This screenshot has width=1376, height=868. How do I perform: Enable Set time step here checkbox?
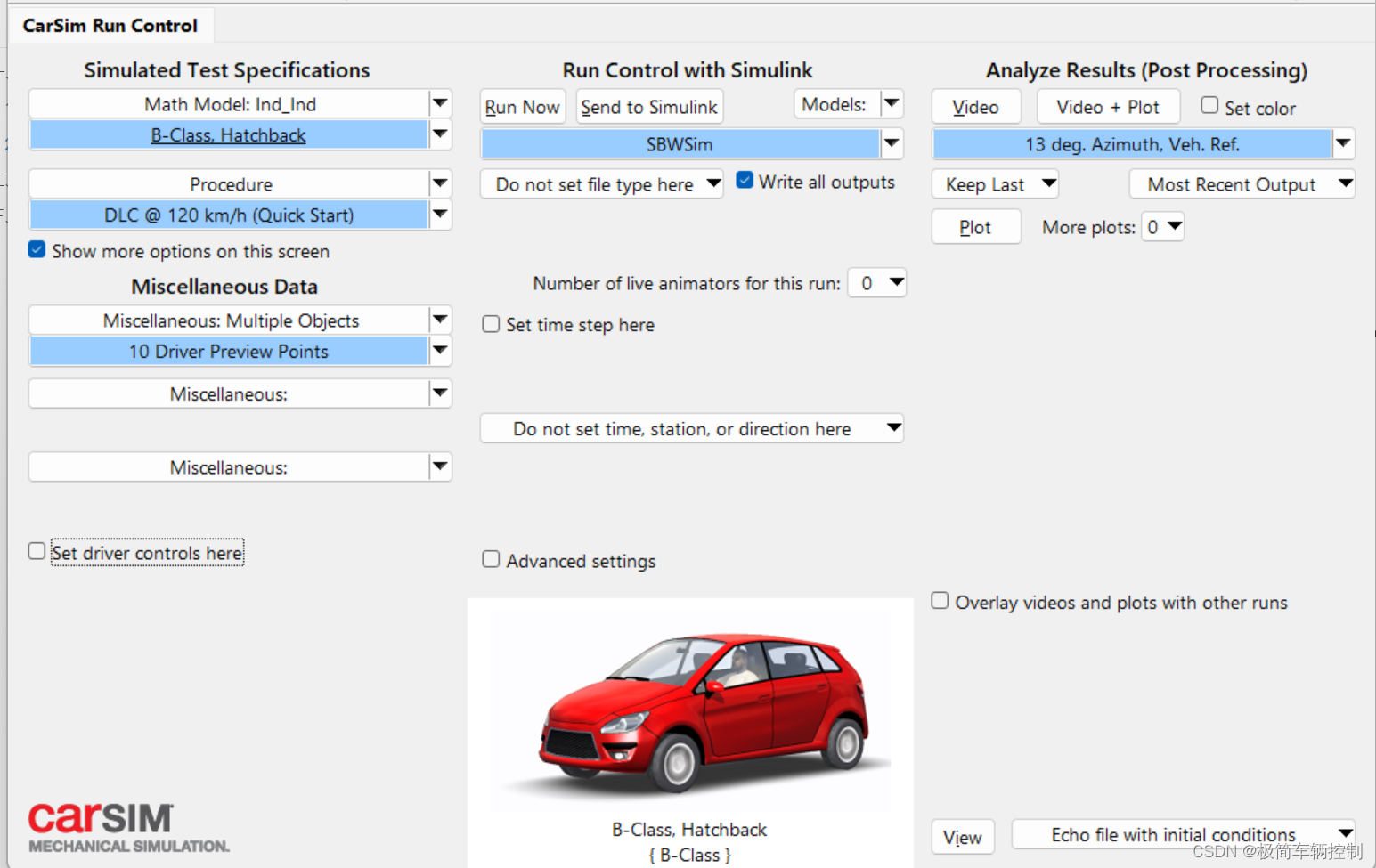click(491, 324)
